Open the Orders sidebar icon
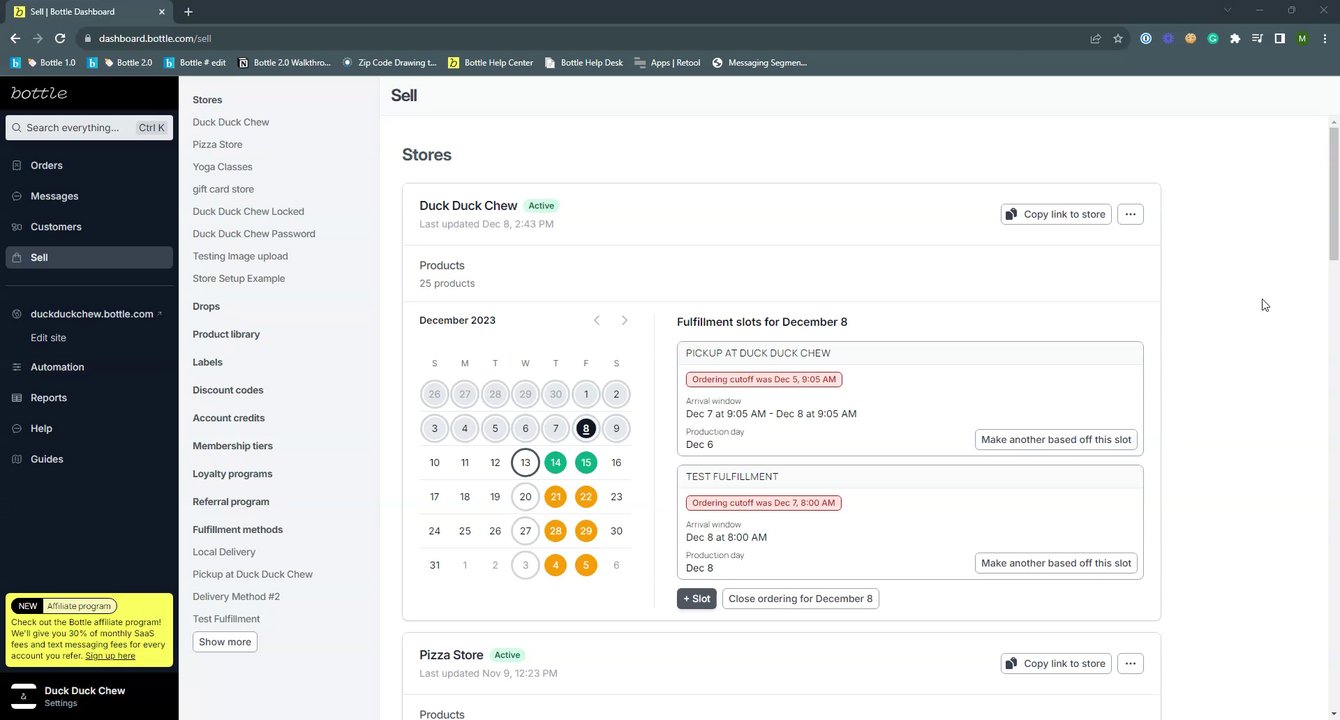1340x720 pixels. tap(17, 165)
